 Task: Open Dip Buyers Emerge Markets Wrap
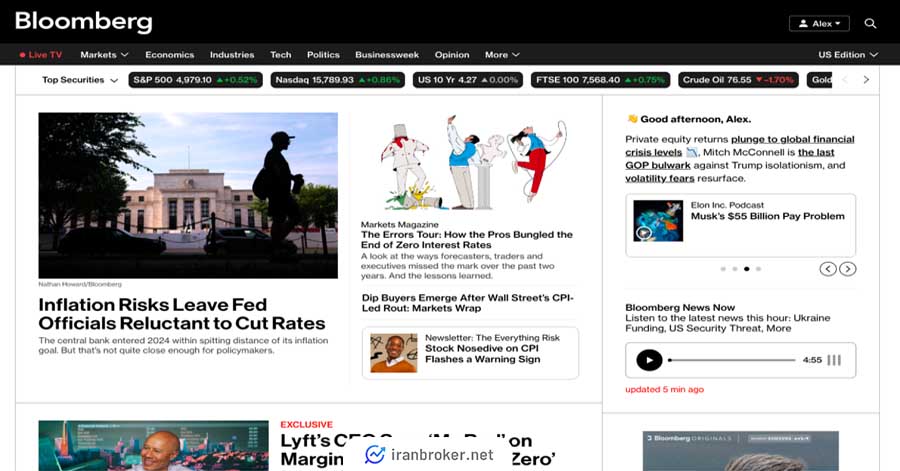[468, 303]
